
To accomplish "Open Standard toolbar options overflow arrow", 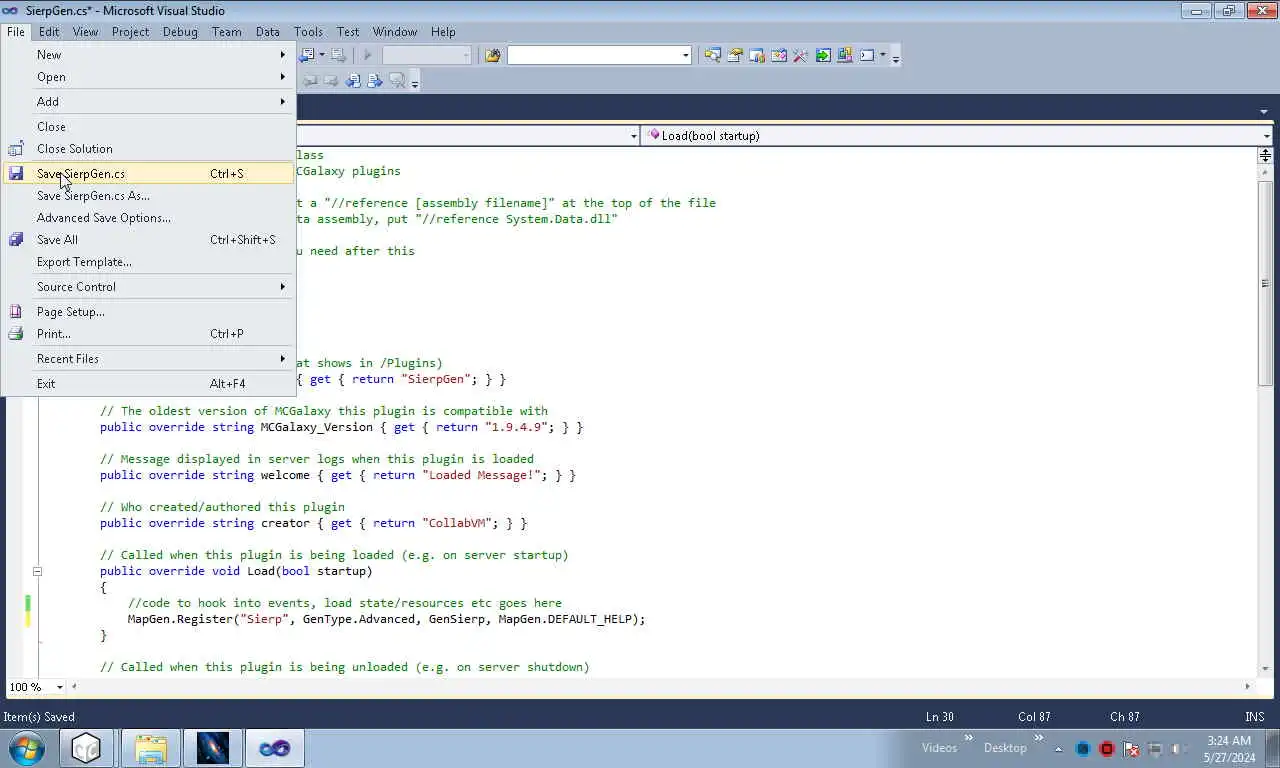I will click(896, 57).
